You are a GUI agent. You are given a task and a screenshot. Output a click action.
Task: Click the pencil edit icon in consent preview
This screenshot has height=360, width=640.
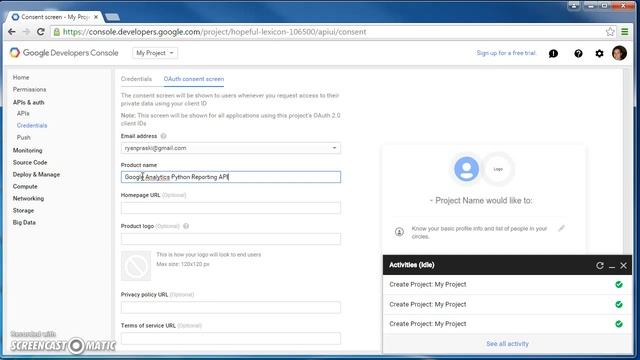tap(562, 229)
